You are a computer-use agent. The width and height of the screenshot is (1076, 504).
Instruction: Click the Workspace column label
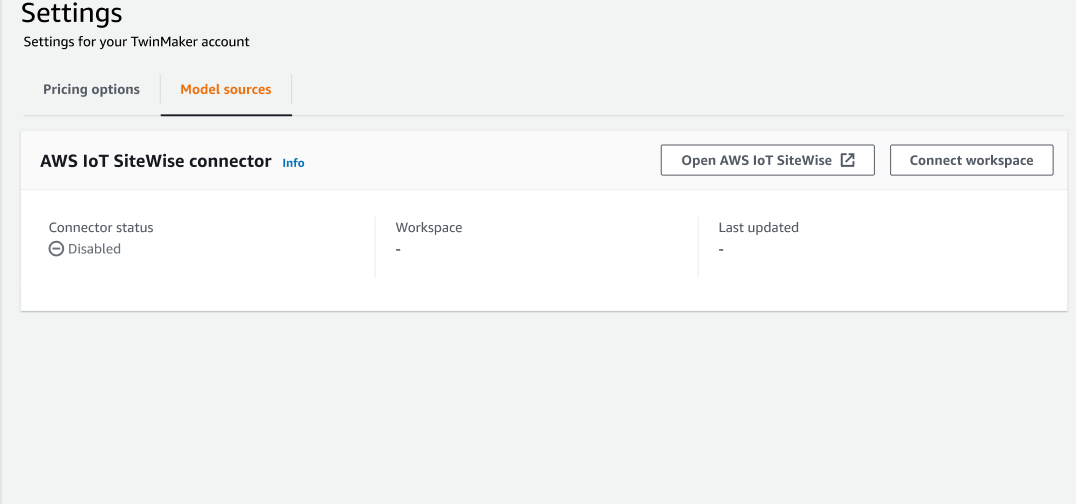[x=429, y=227]
